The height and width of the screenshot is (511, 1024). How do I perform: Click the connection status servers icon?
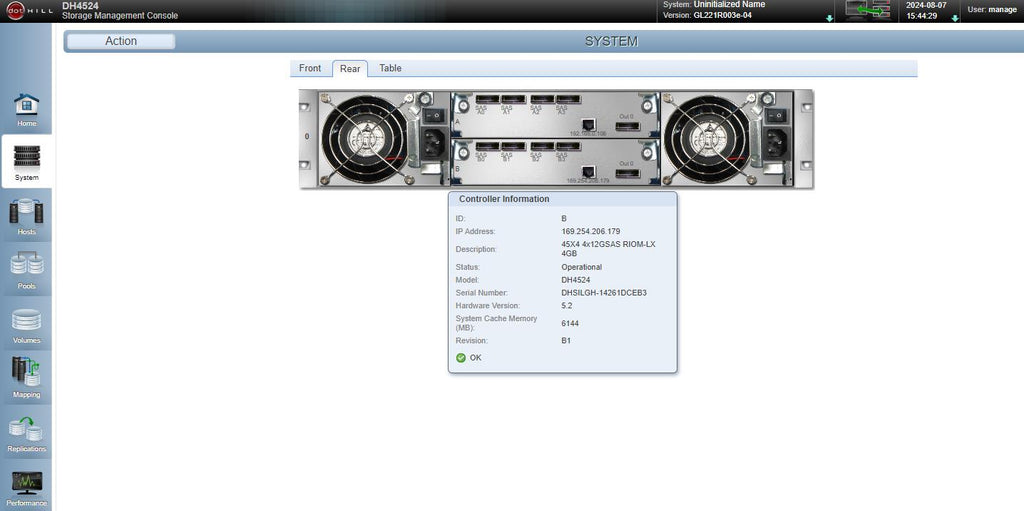tap(867, 10)
